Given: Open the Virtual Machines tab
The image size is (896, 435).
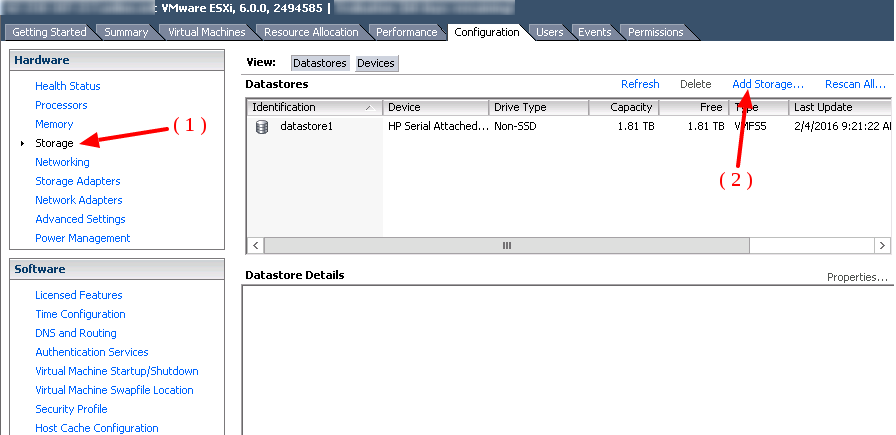Looking at the screenshot, I should tap(206, 32).
